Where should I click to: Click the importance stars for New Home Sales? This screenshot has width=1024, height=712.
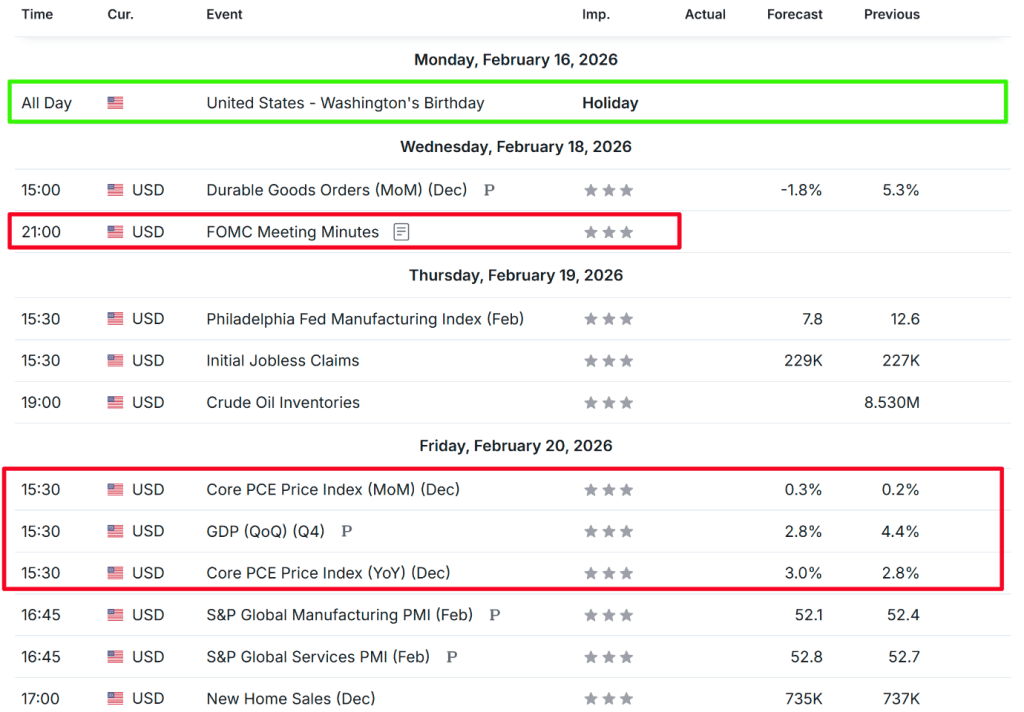(x=608, y=699)
